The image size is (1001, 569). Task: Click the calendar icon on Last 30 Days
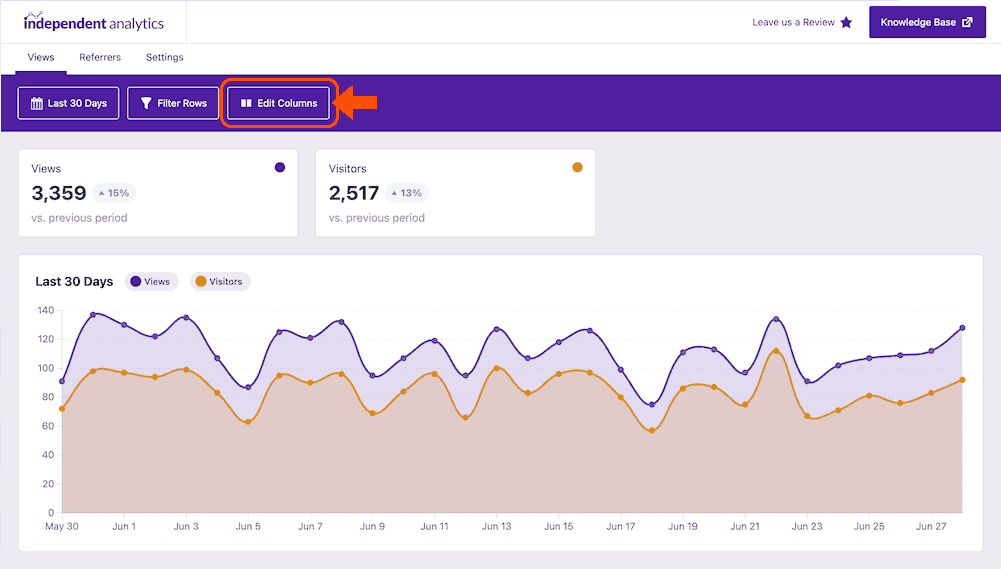(37, 103)
